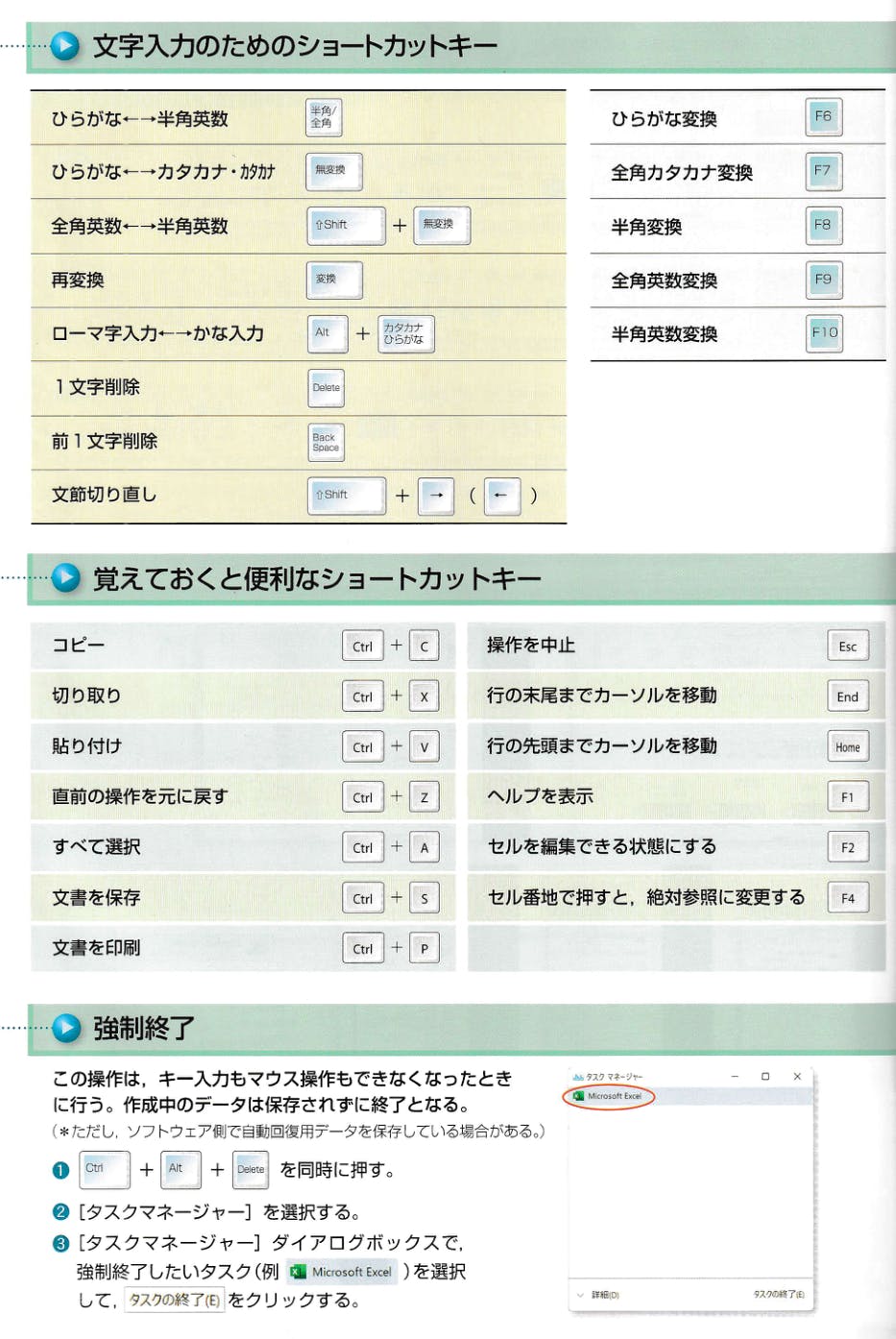The width and height of the screenshot is (896, 1339).
Task: Click the Back Space key image
Action: point(327,442)
